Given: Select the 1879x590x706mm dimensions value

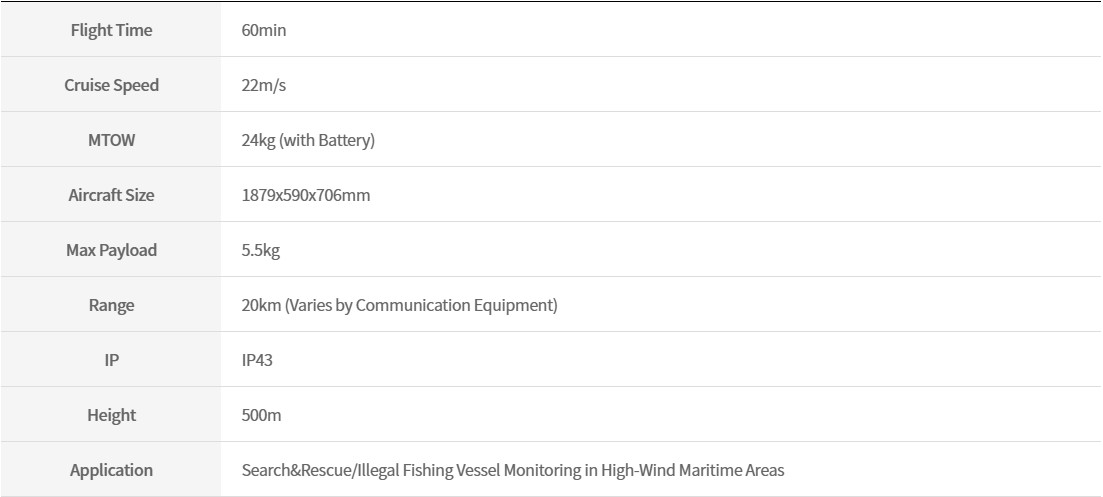Looking at the screenshot, I should tap(306, 195).
